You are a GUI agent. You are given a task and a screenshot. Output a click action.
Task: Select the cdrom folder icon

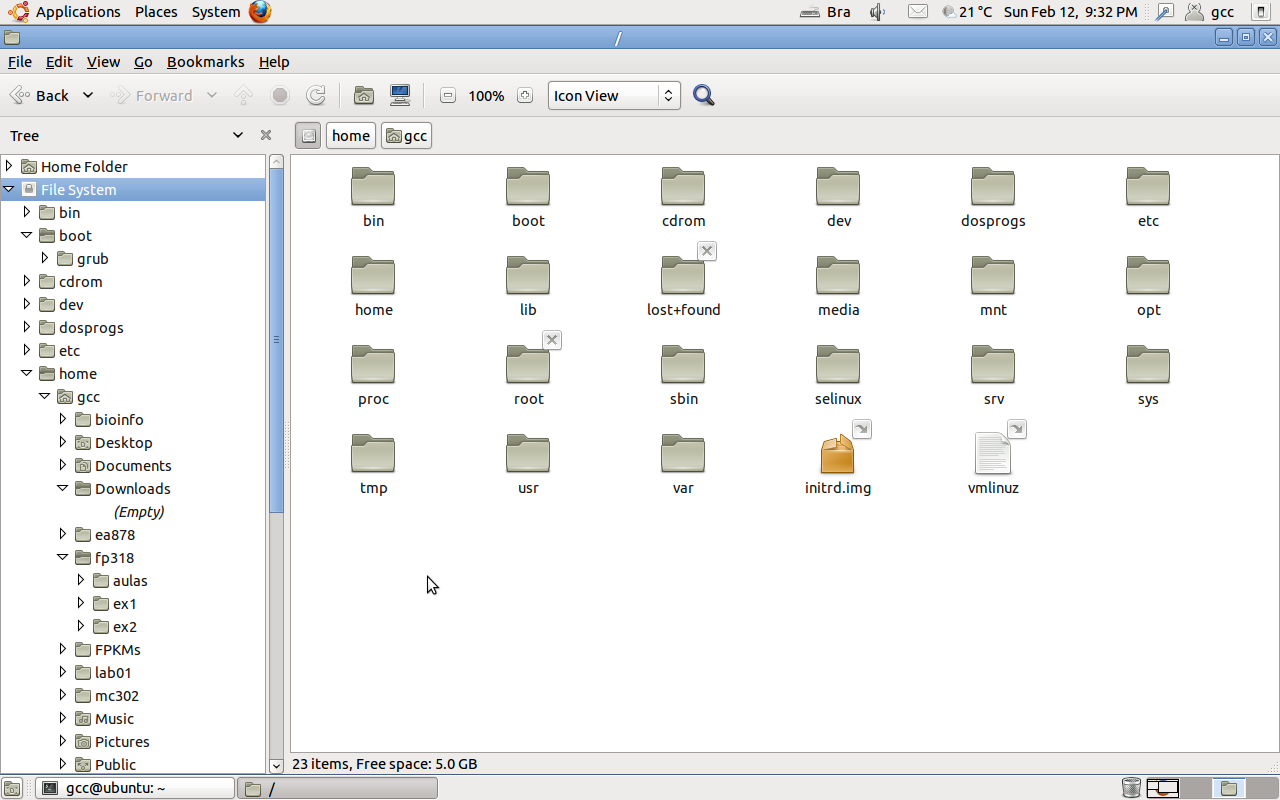683,187
